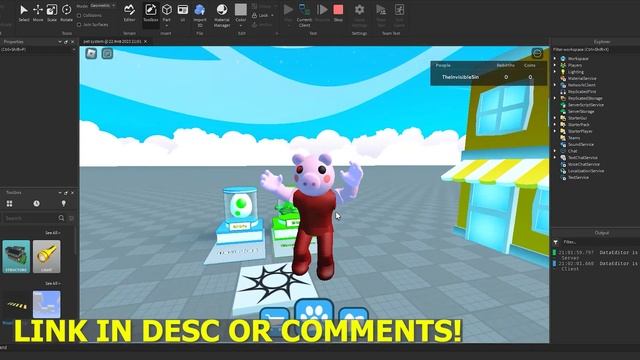The width and height of the screenshot is (640, 360).
Task: Select the flashlight Light asset thumbnail
Action: (47, 256)
